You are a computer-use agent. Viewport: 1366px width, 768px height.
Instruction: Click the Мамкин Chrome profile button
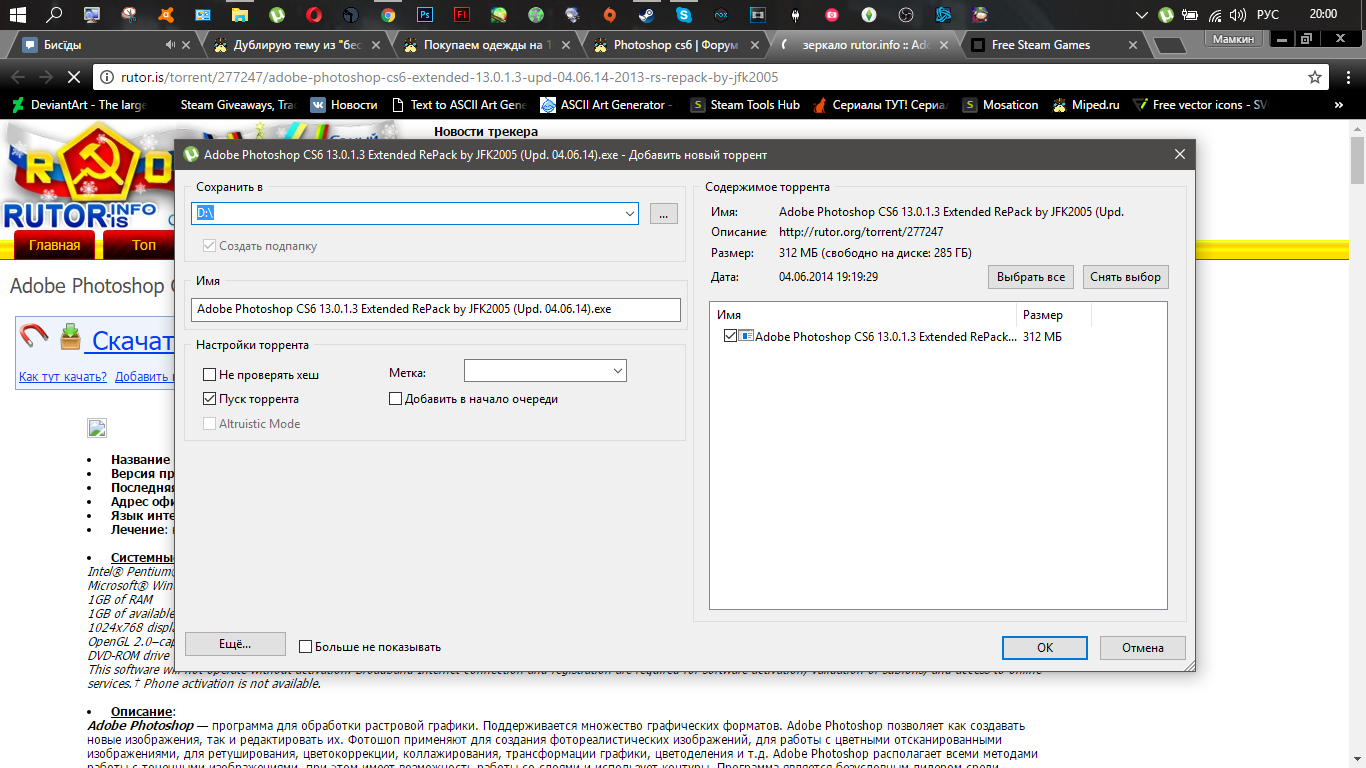tap(1231, 39)
